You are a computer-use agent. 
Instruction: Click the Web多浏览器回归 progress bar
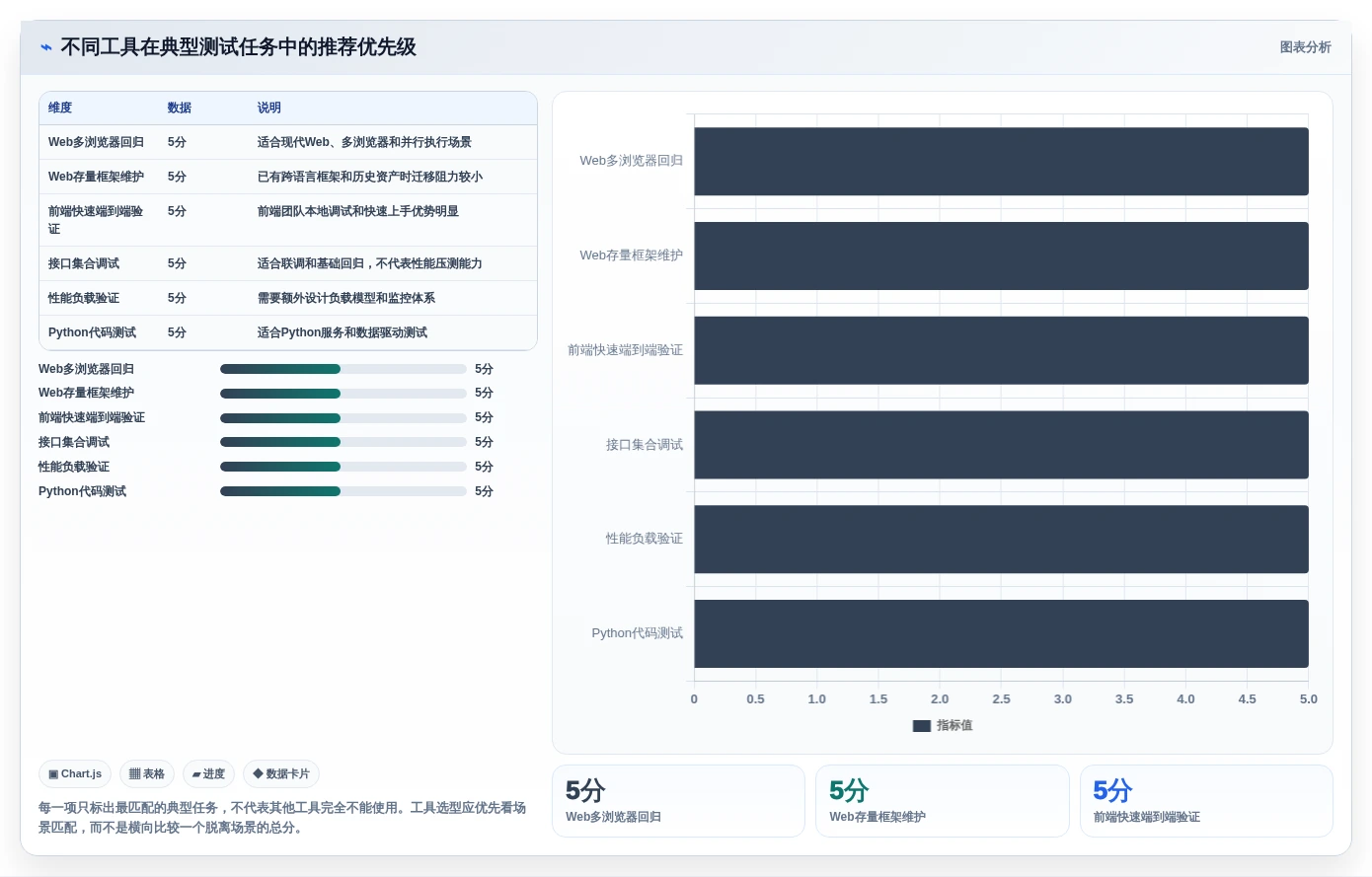tap(343, 369)
